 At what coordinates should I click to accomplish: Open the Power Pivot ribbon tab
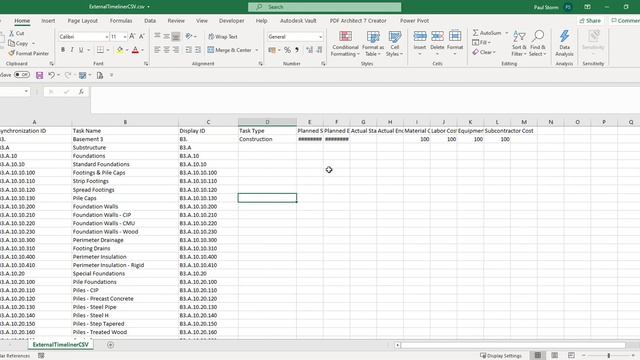click(x=414, y=20)
